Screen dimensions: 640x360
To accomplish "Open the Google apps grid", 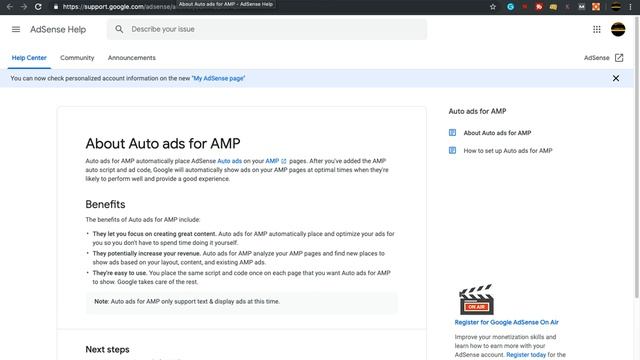I will (597, 29).
